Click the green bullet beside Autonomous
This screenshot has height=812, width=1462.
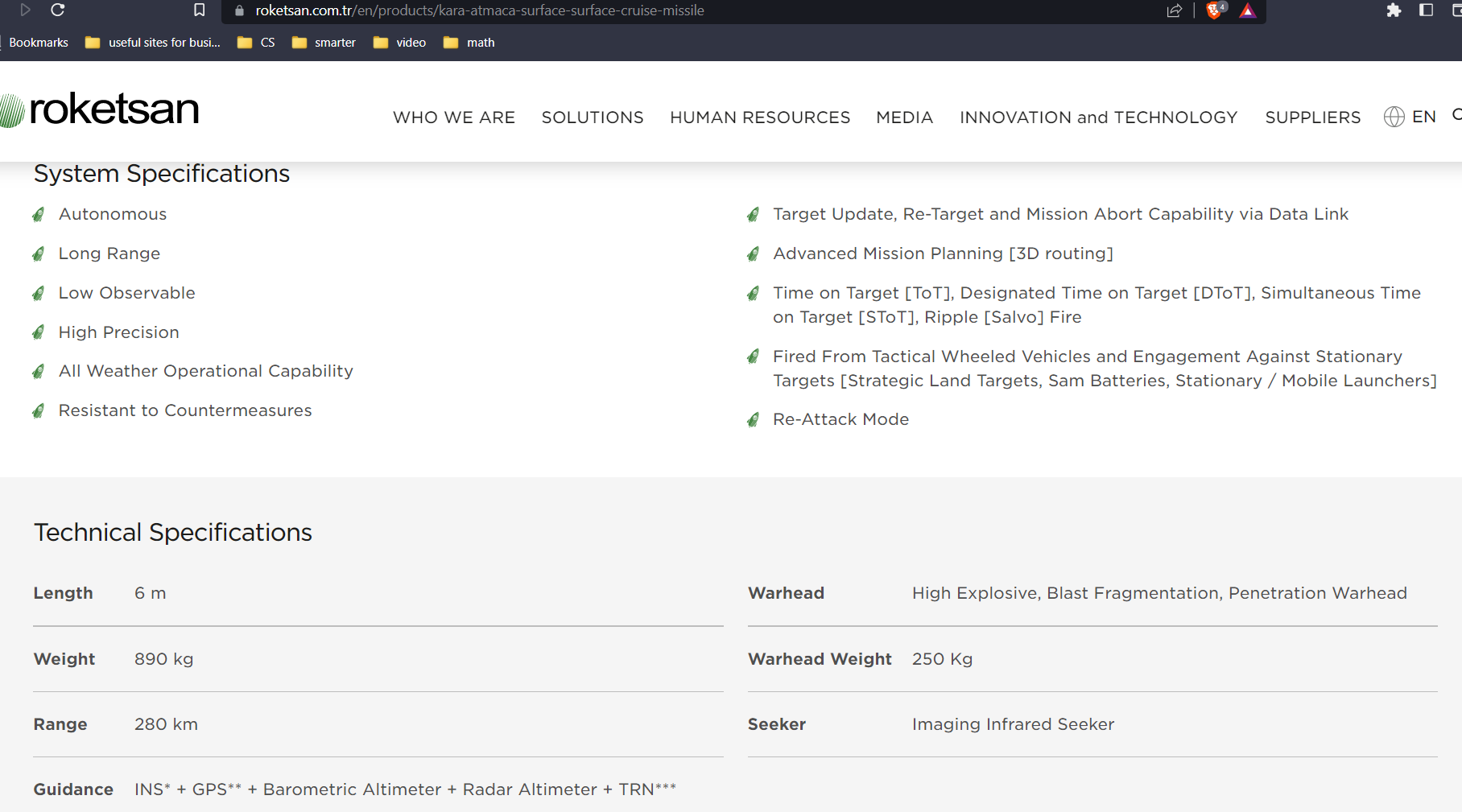(38, 214)
